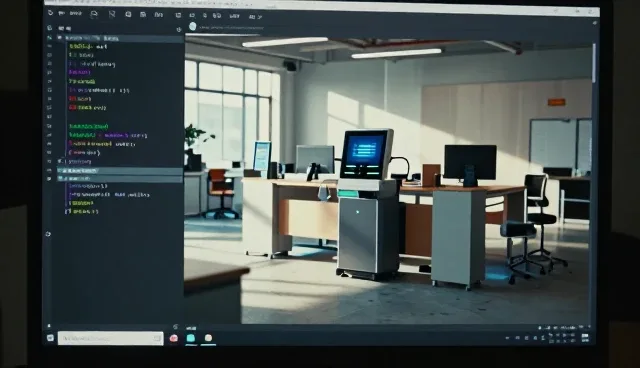The height and width of the screenshot is (368, 640).
Task: Switch to the cyan taskbar app
Action: 191,338
